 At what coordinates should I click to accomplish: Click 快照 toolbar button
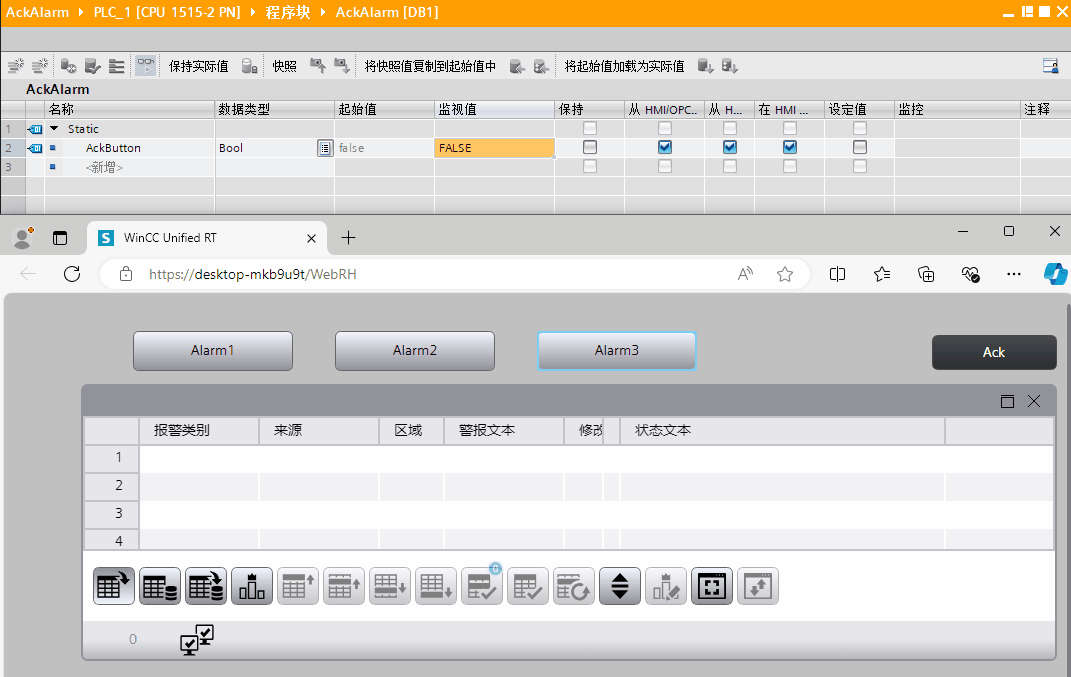(x=284, y=66)
